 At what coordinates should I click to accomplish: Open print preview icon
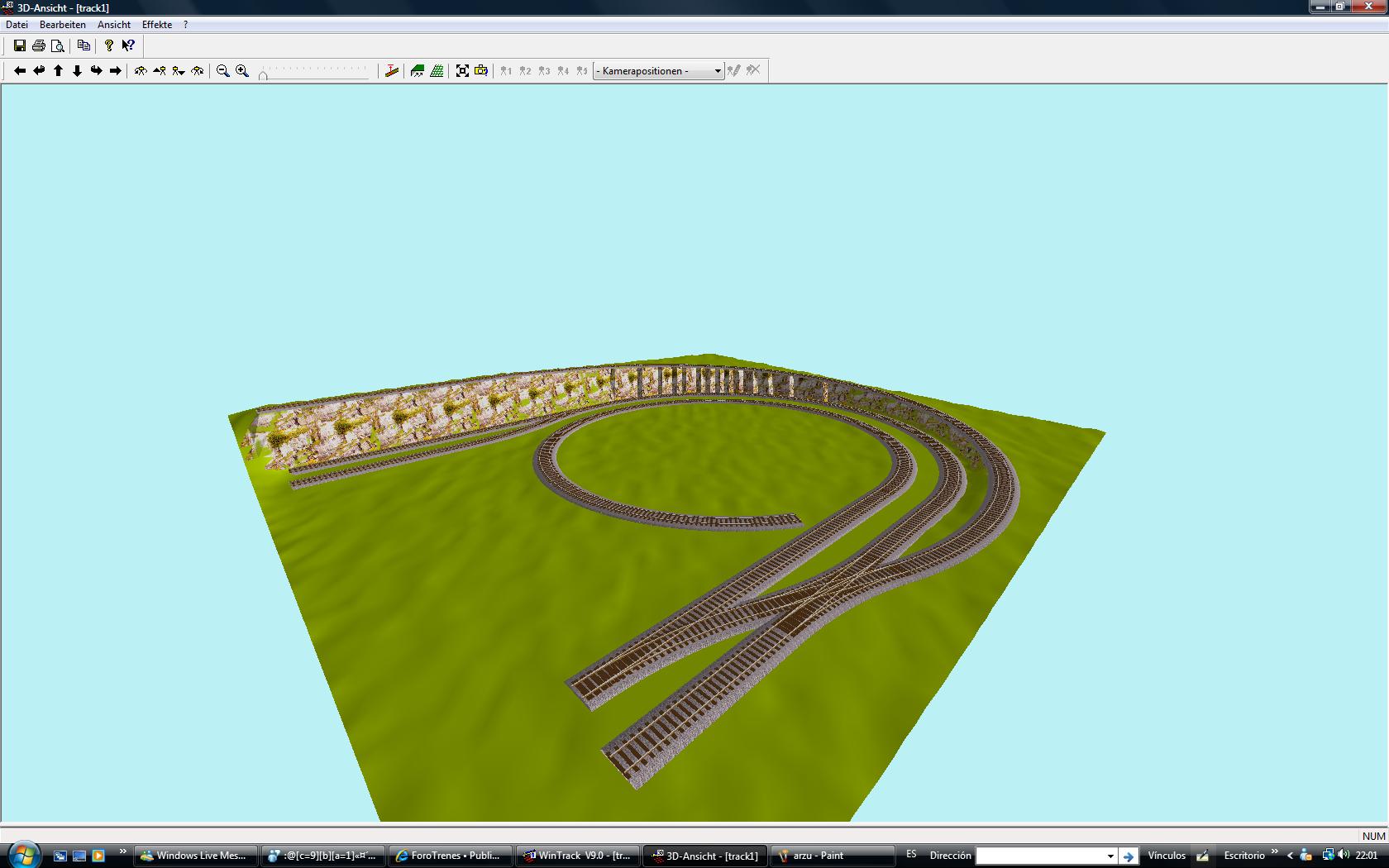point(58,46)
